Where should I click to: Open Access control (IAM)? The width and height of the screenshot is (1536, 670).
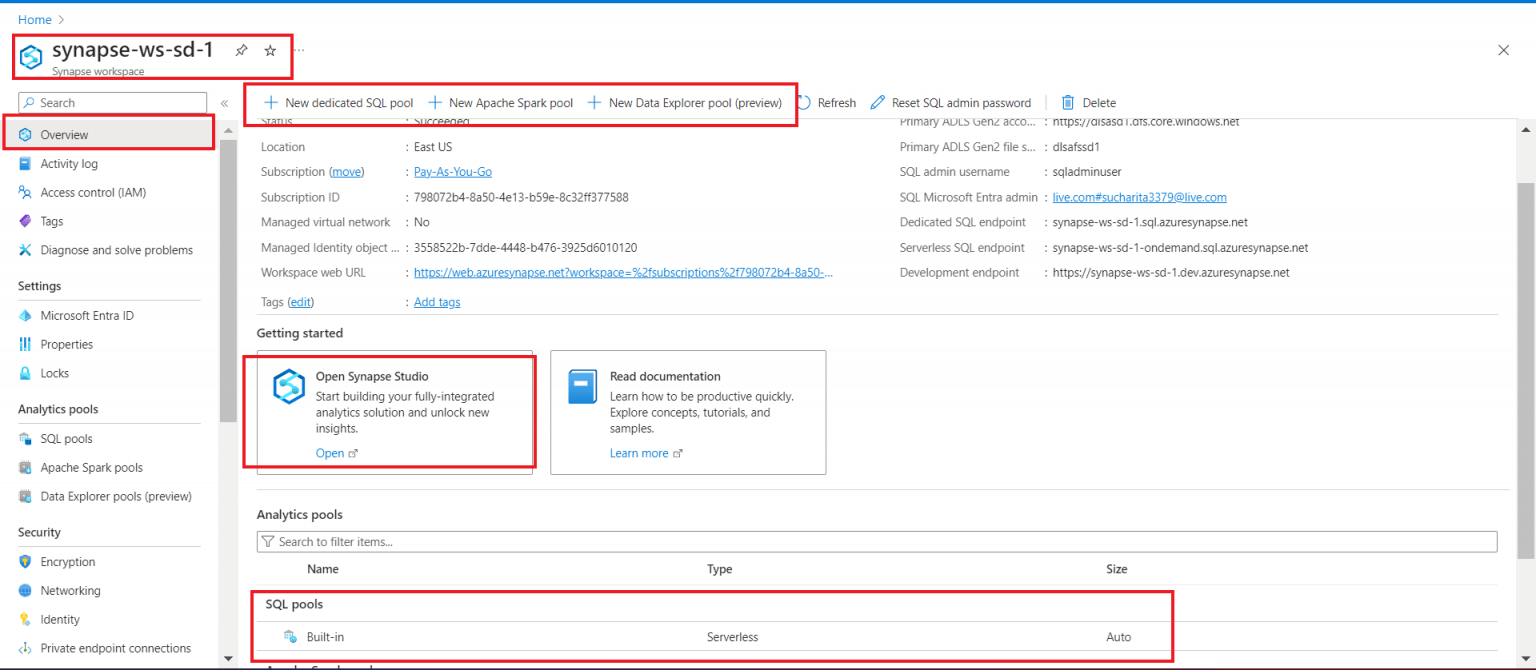[x=93, y=192]
